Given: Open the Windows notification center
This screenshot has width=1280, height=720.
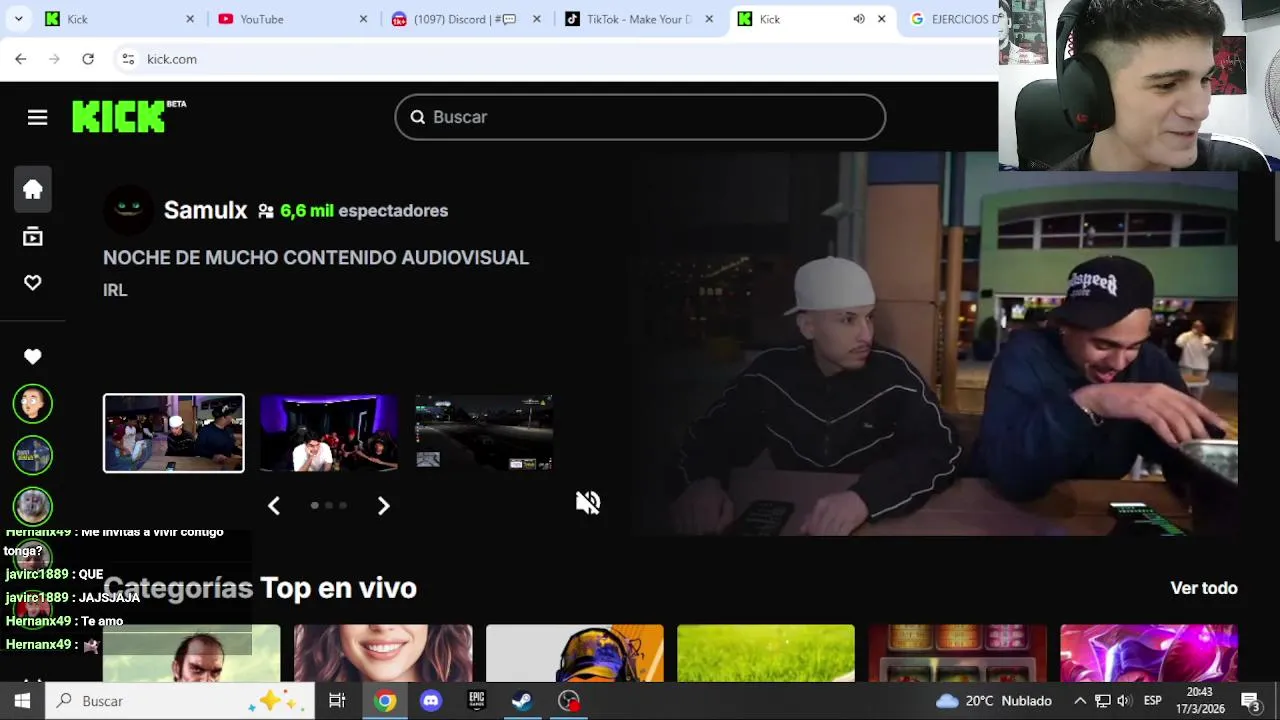Looking at the screenshot, I should (x=1250, y=701).
